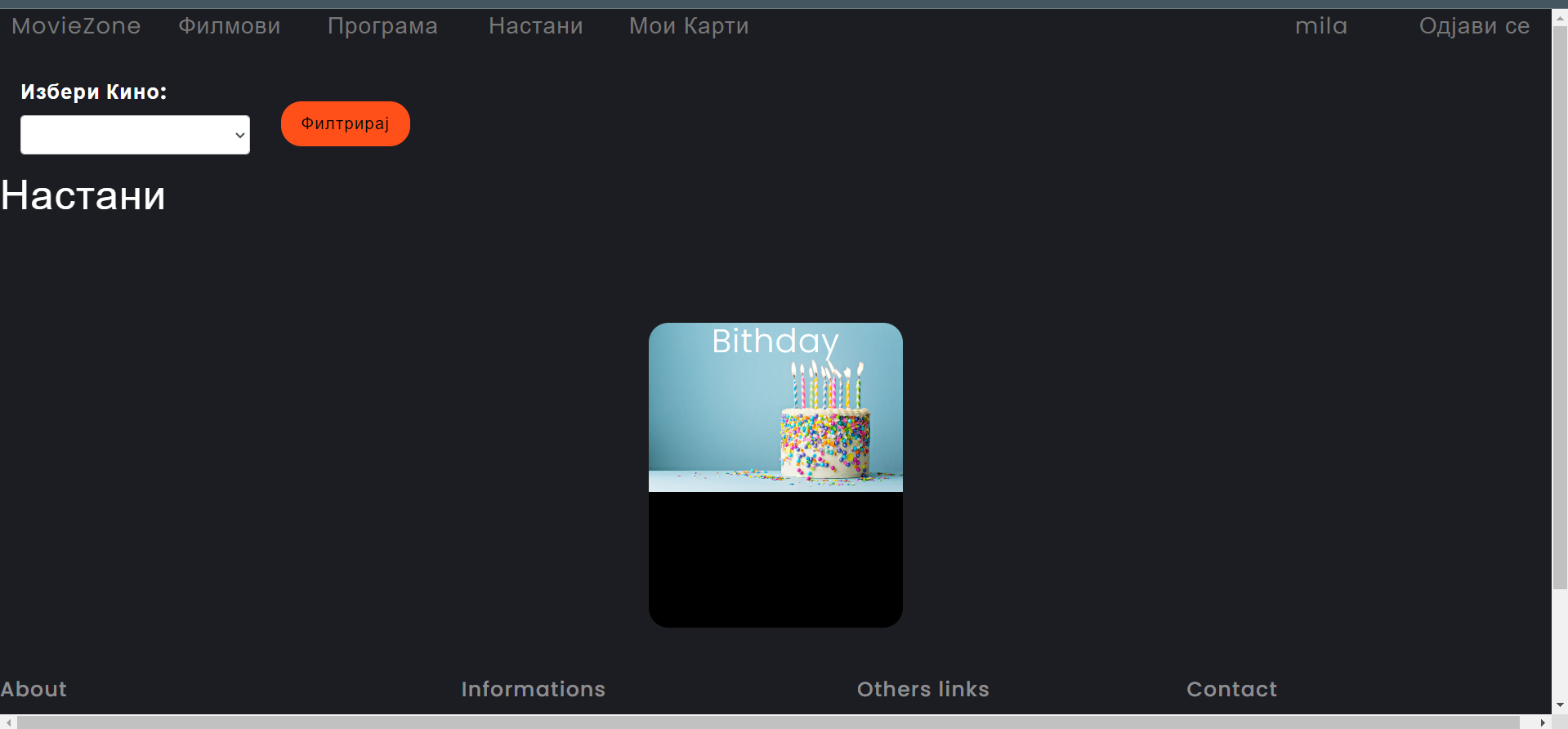Open the Филмови menu item
This screenshot has width=1568, height=729.
pos(230,26)
